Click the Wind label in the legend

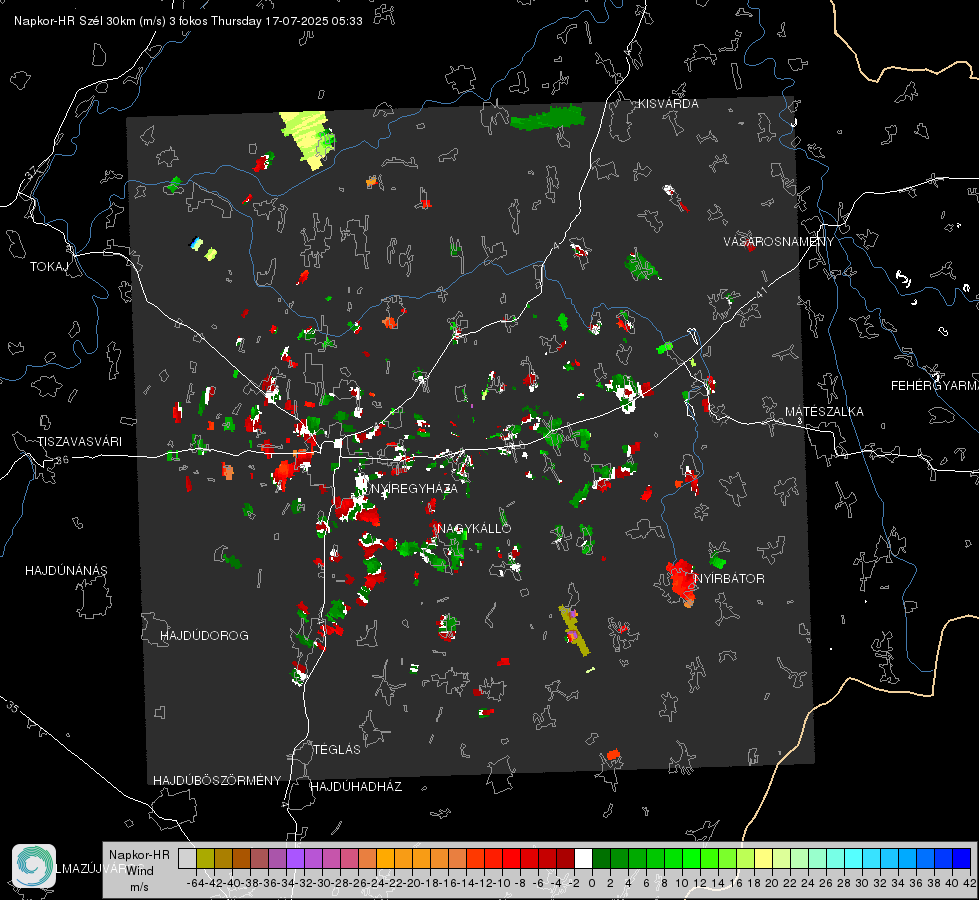140,871
